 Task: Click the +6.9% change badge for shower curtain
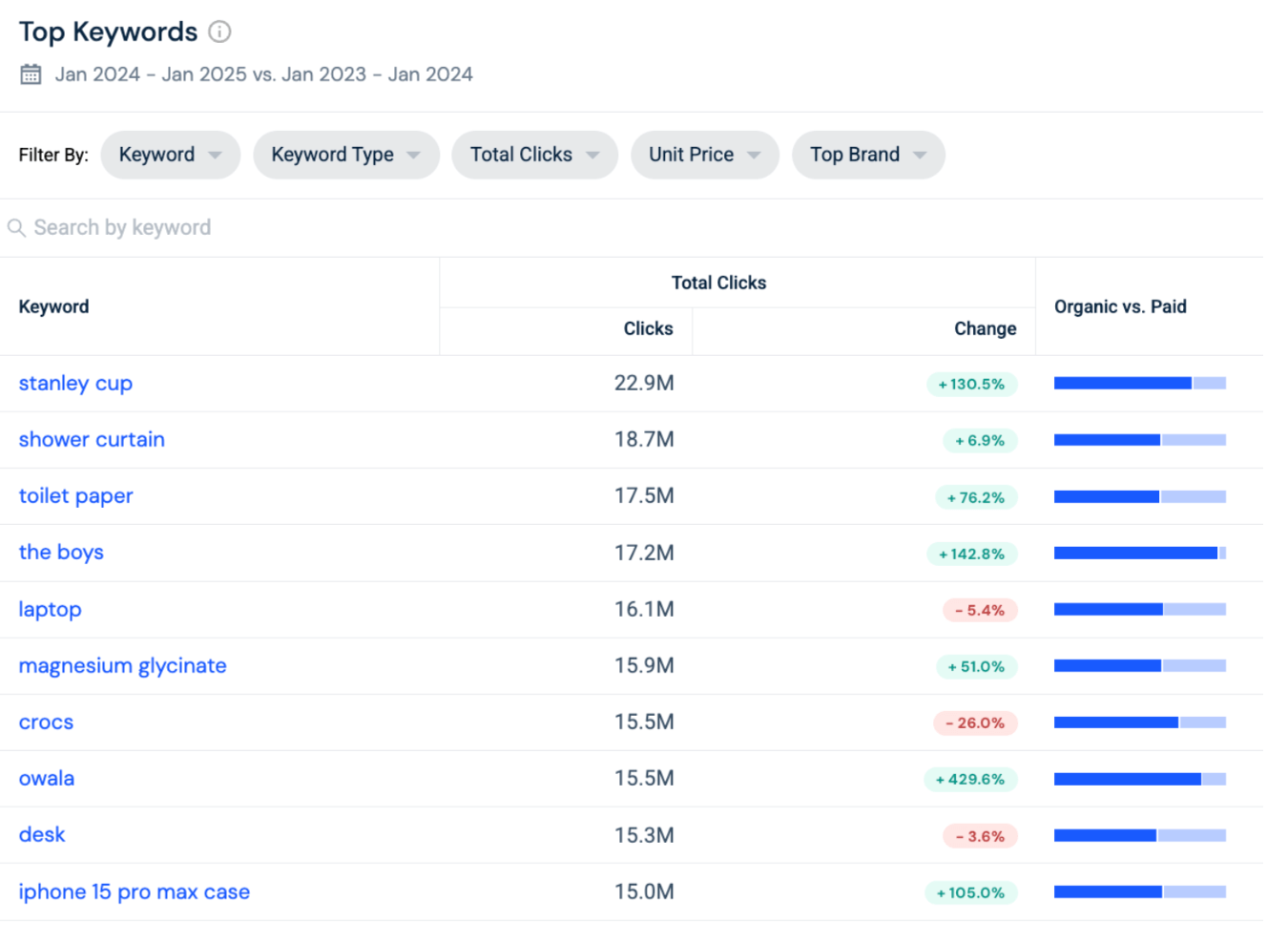click(980, 440)
